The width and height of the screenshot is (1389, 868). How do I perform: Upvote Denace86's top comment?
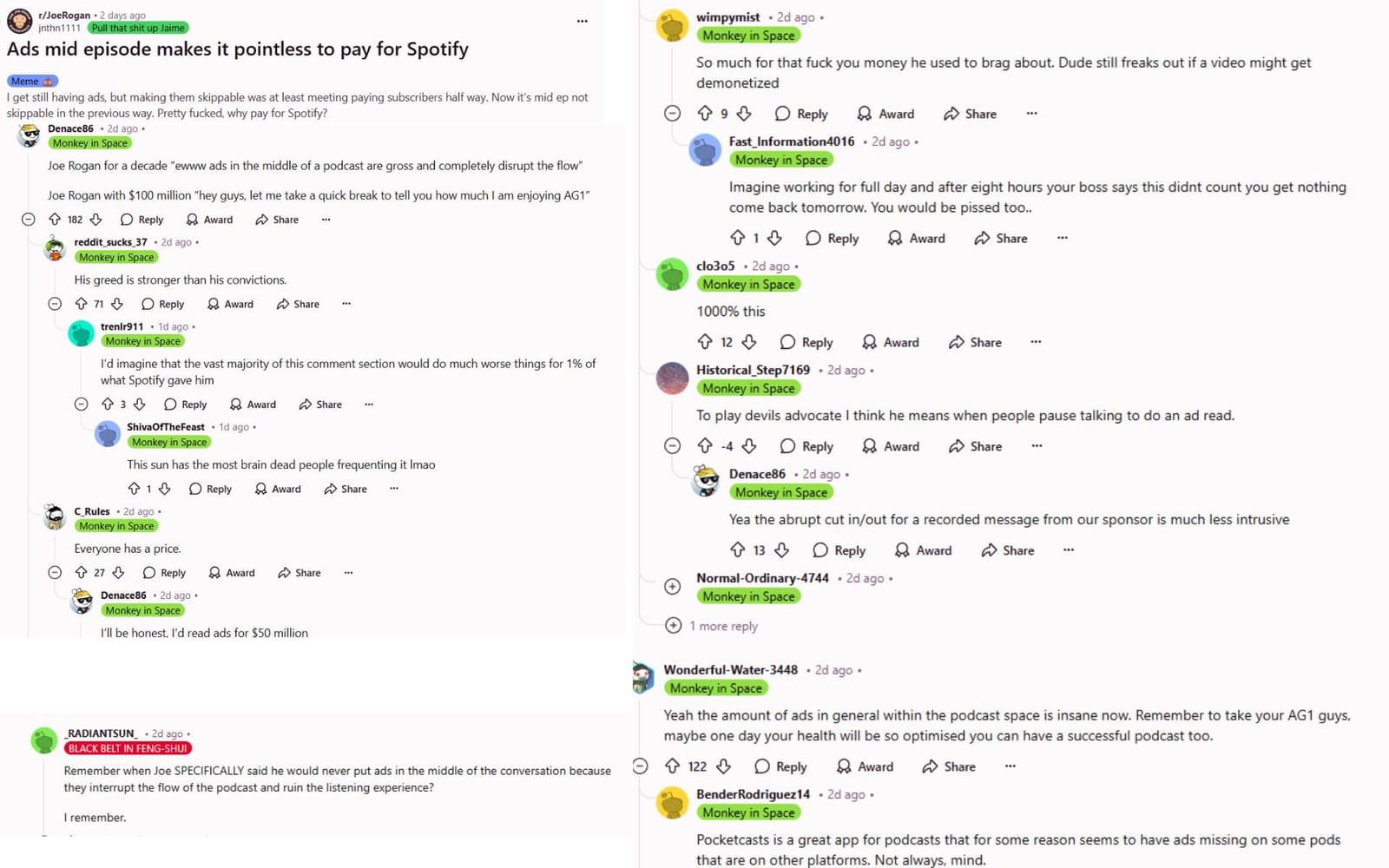tap(56, 220)
